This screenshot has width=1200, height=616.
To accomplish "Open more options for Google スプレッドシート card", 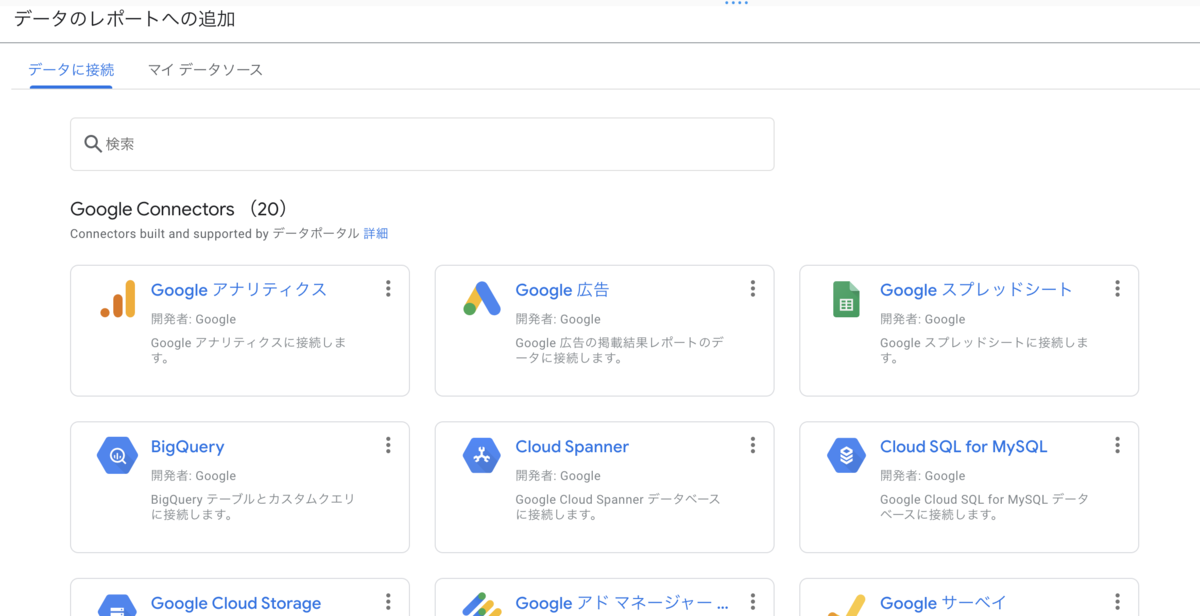I will pyautogui.click(x=1117, y=289).
